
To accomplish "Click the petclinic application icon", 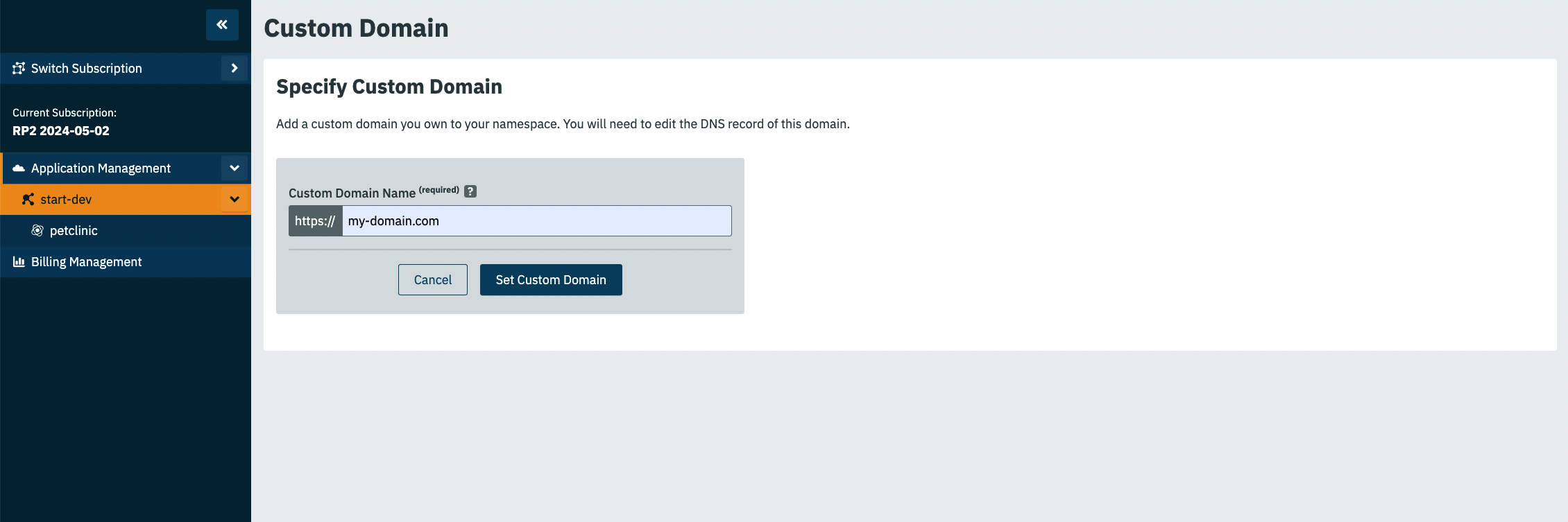I will [37, 231].
